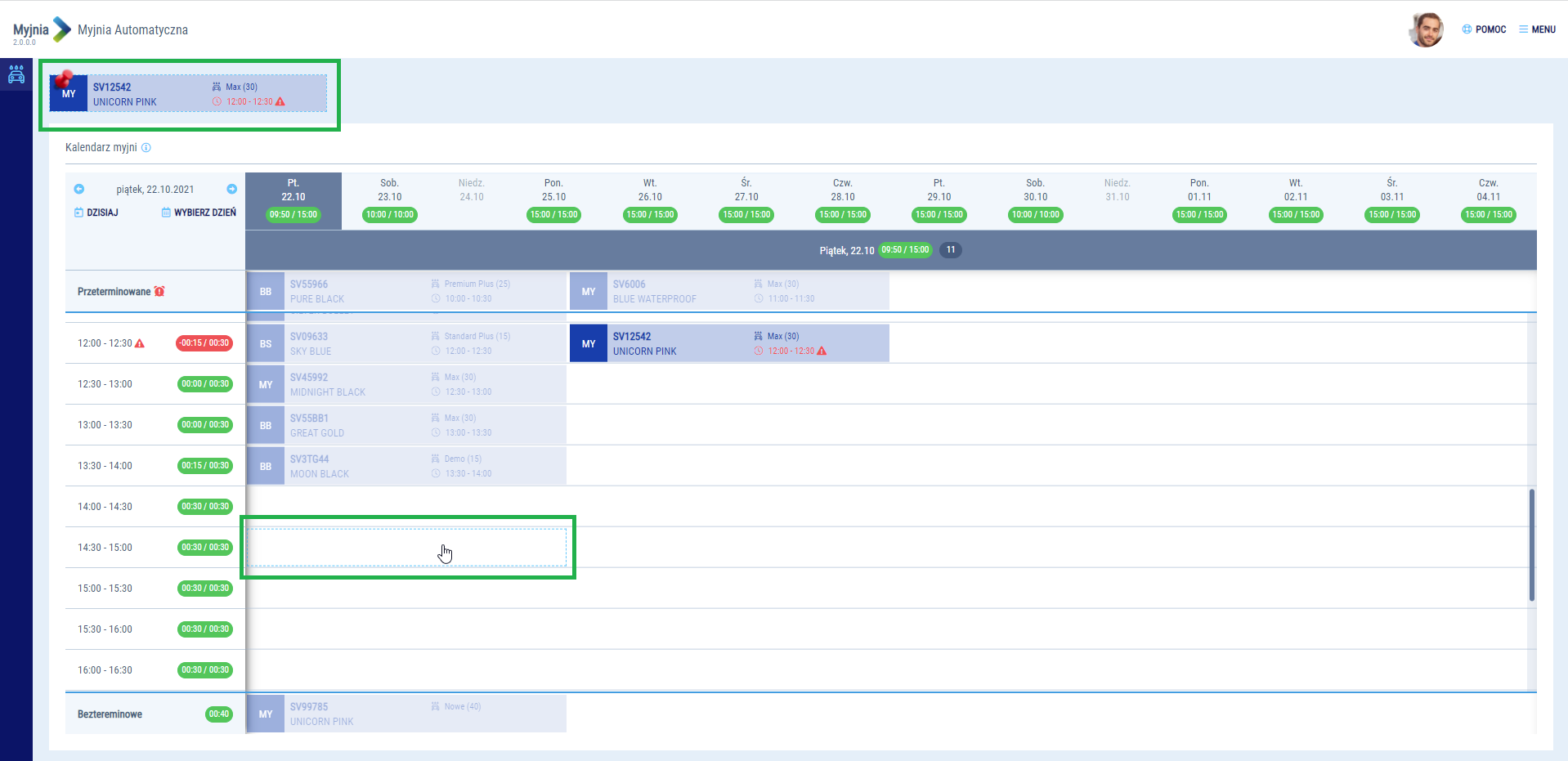
Task: Click the pinned SV12542 card pushpin icon
Action: [x=63, y=79]
